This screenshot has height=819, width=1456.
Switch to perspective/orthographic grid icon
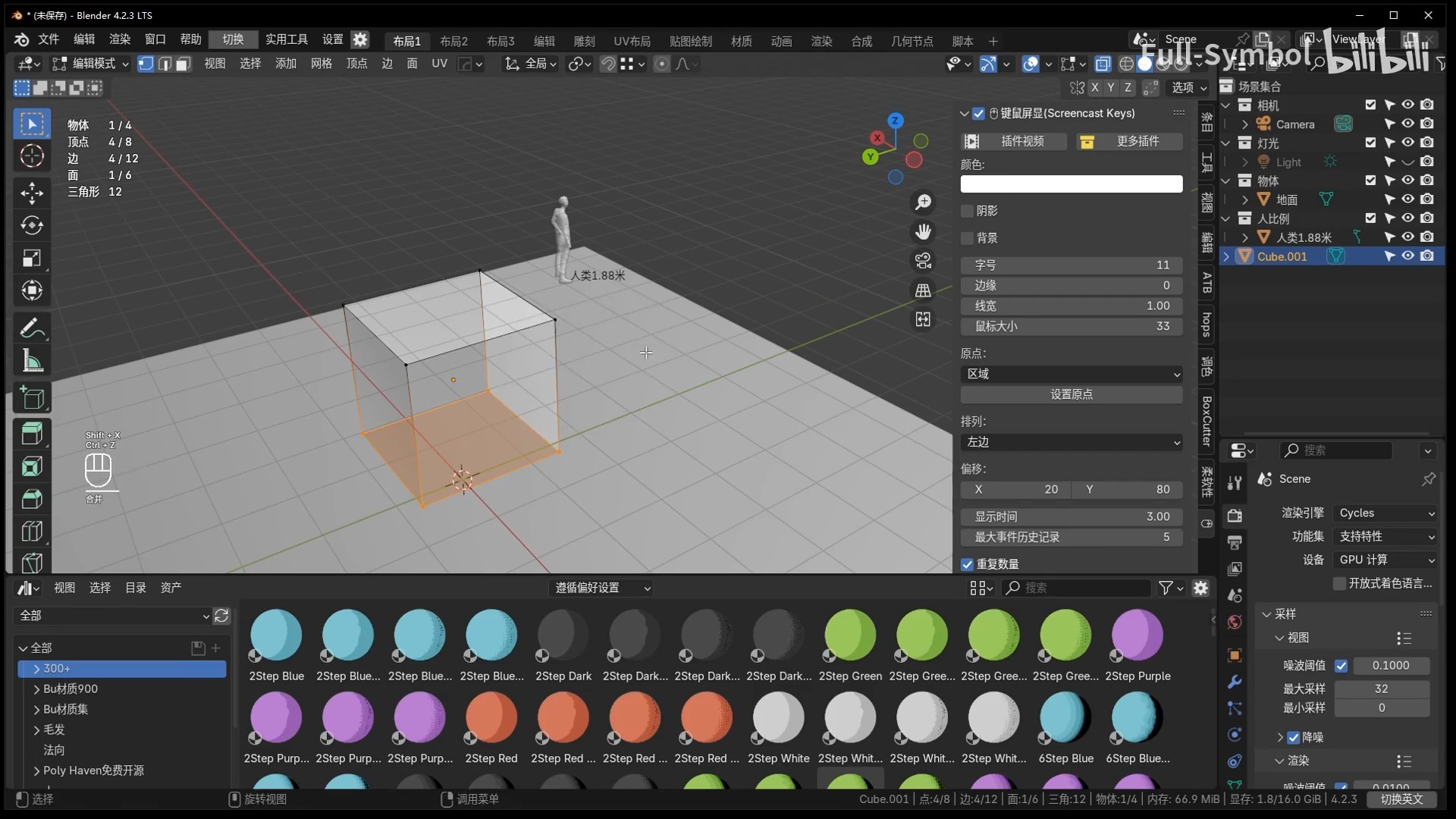pos(923,290)
